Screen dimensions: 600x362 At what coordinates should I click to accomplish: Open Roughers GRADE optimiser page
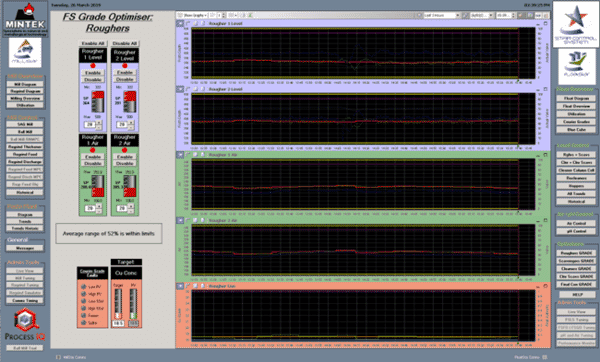[576, 253]
